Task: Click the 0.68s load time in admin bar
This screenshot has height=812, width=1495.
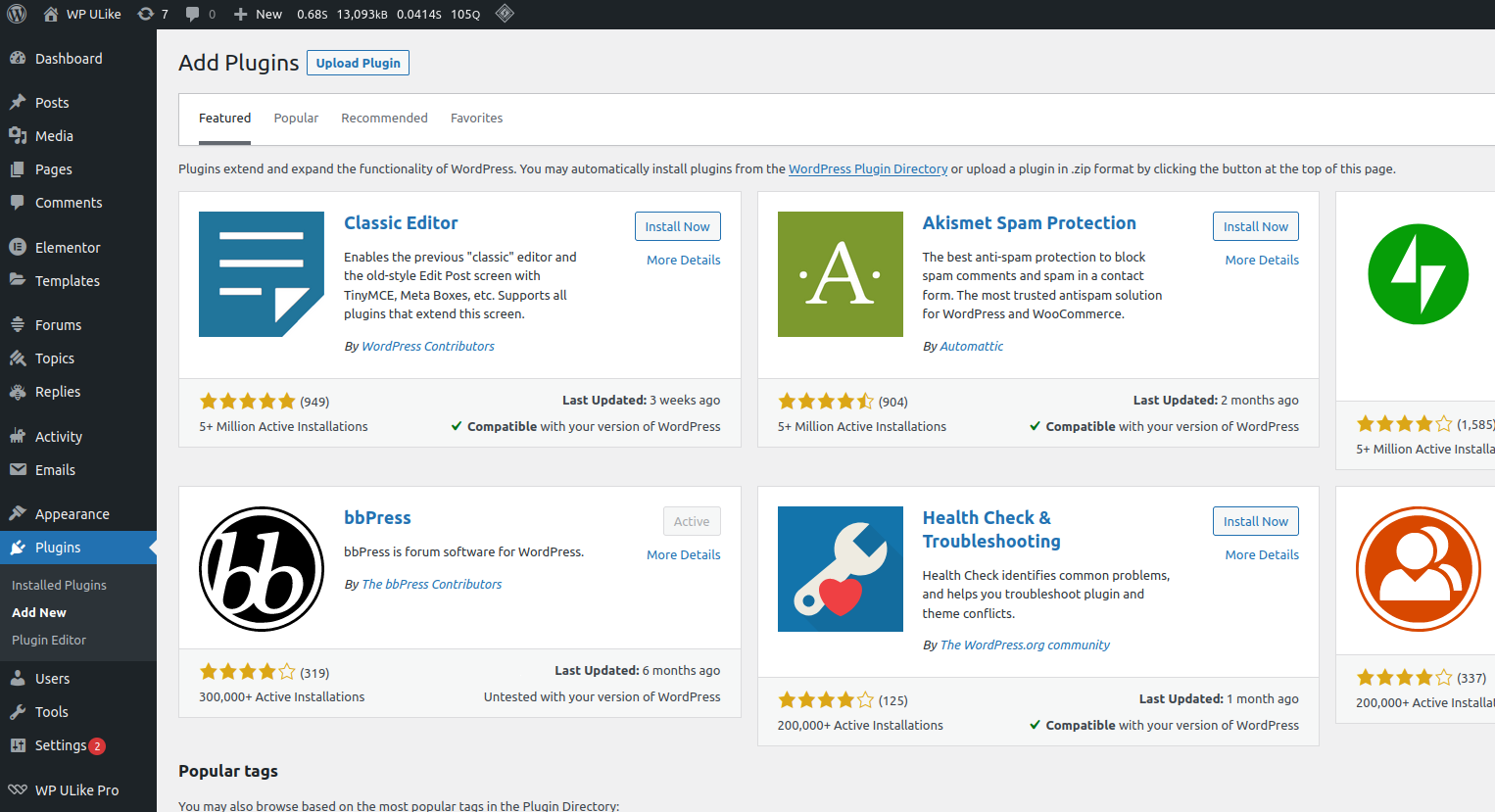Action: pos(313,14)
